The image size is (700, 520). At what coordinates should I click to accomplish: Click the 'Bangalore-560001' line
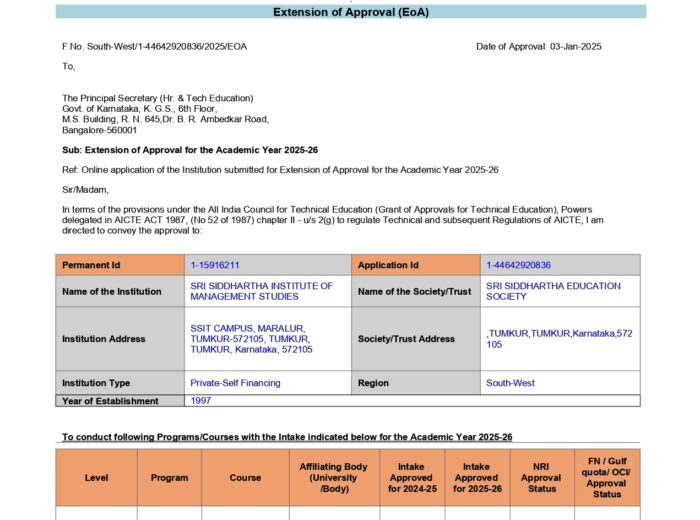pos(100,130)
